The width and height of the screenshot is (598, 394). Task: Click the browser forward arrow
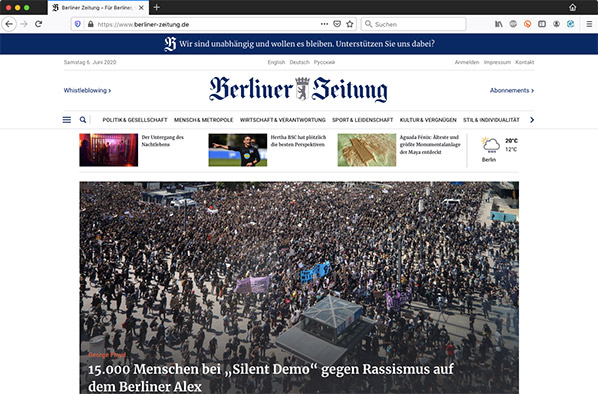[x=24, y=24]
